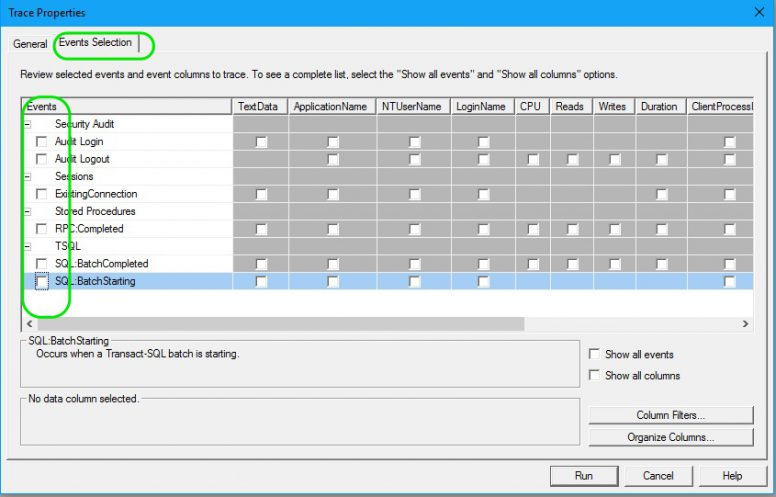Collapse the TSQL category

click(28, 247)
